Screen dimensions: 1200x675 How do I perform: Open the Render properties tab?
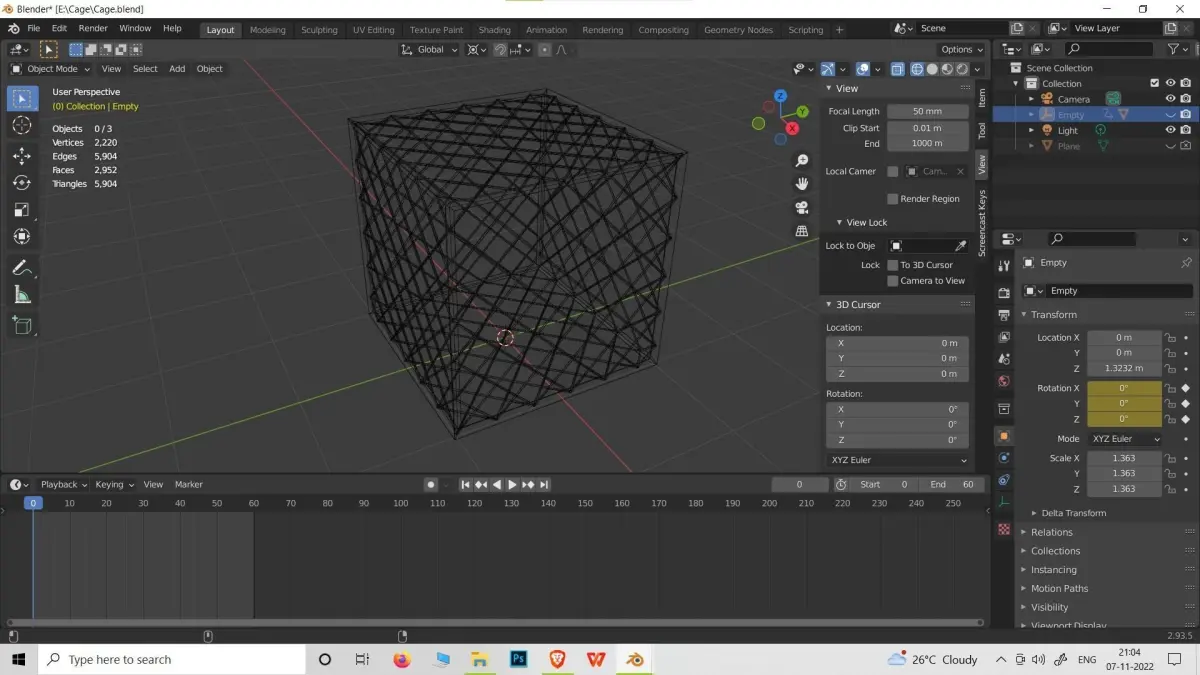click(1004, 293)
